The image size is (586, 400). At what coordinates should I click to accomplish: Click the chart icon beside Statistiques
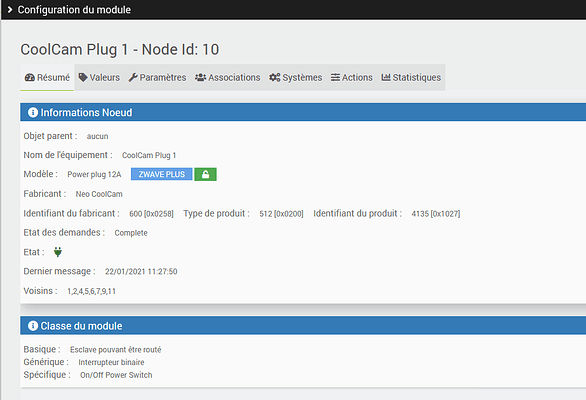pyautogui.click(x=386, y=77)
